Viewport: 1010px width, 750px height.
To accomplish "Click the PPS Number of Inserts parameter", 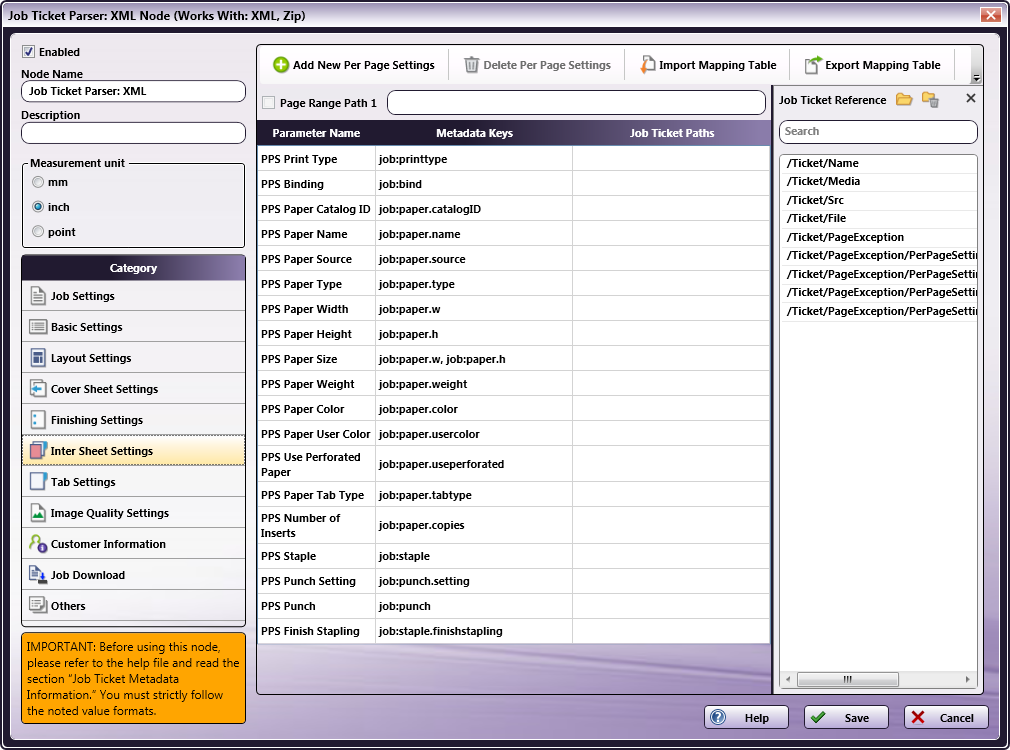I will [x=316, y=525].
